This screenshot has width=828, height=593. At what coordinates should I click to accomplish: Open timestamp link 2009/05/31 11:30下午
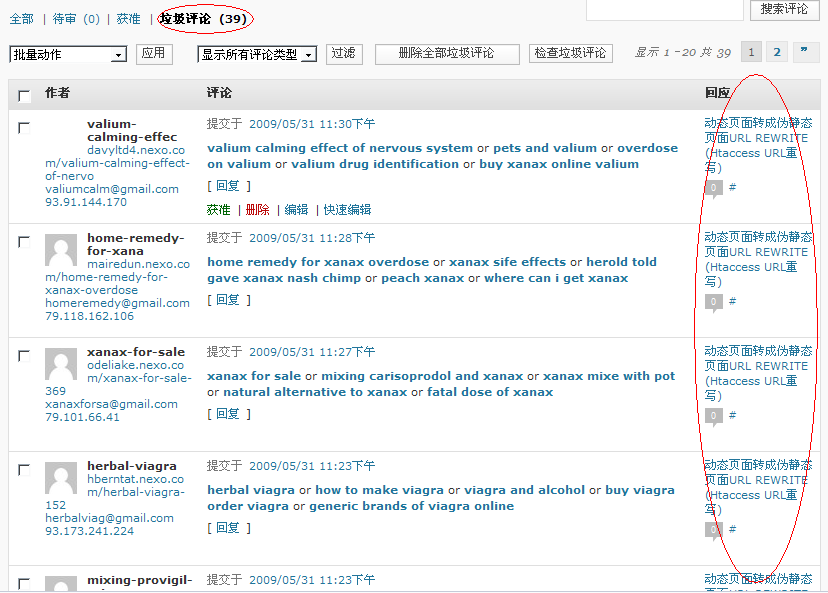click(312, 124)
